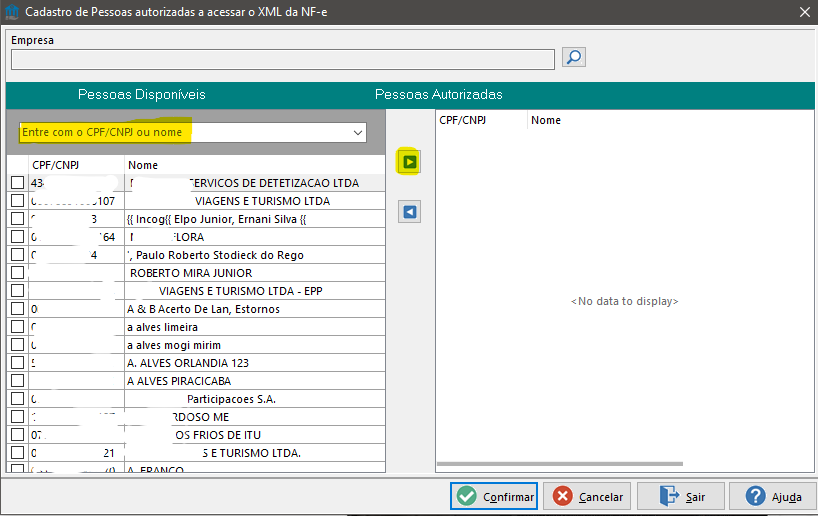Select 'Paulo Roberto Stodieck do Rego' name cell
This screenshot has width=818, height=516.
pos(255,255)
